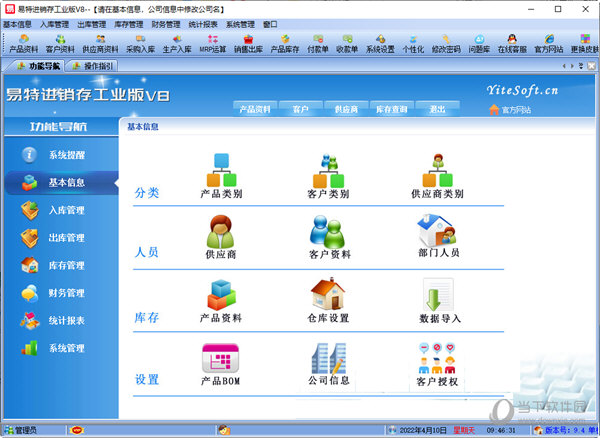
Task: Switch to the 操作指引 tab
Action: tap(92, 66)
